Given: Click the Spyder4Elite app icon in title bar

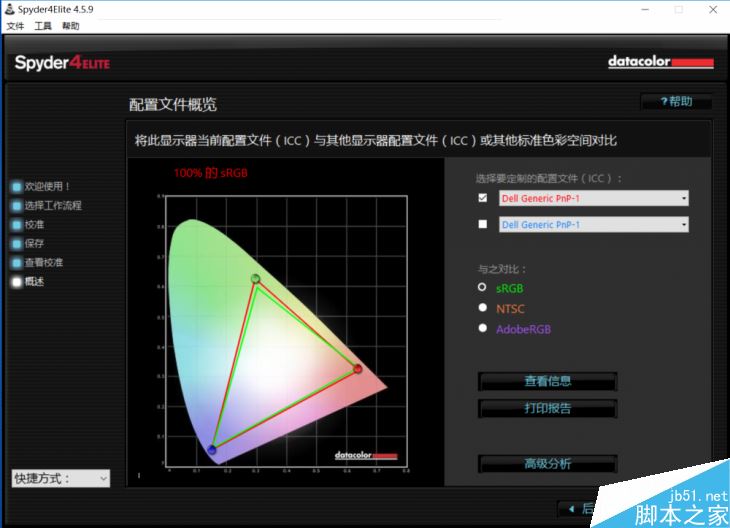Looking at the screenshot, I should click(9, 9).
